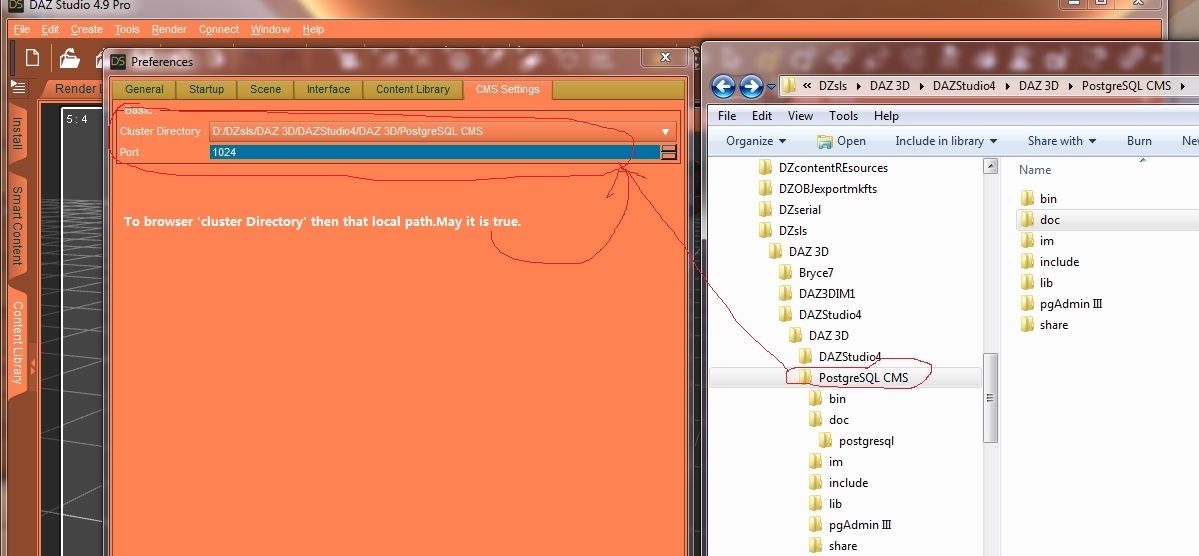1199x556 pixels.
Task: Click the New file icon in DAZ Studio toolbar
Action: pyautogui.click(x=32, y=57)
